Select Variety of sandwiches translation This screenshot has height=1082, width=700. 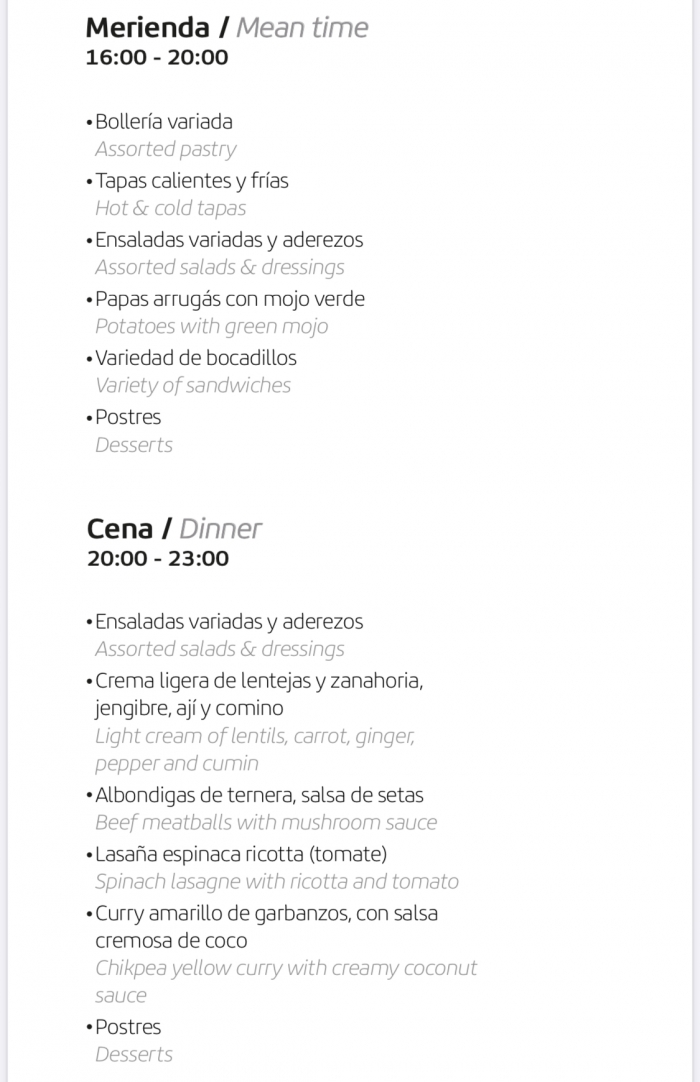(193, 385)
